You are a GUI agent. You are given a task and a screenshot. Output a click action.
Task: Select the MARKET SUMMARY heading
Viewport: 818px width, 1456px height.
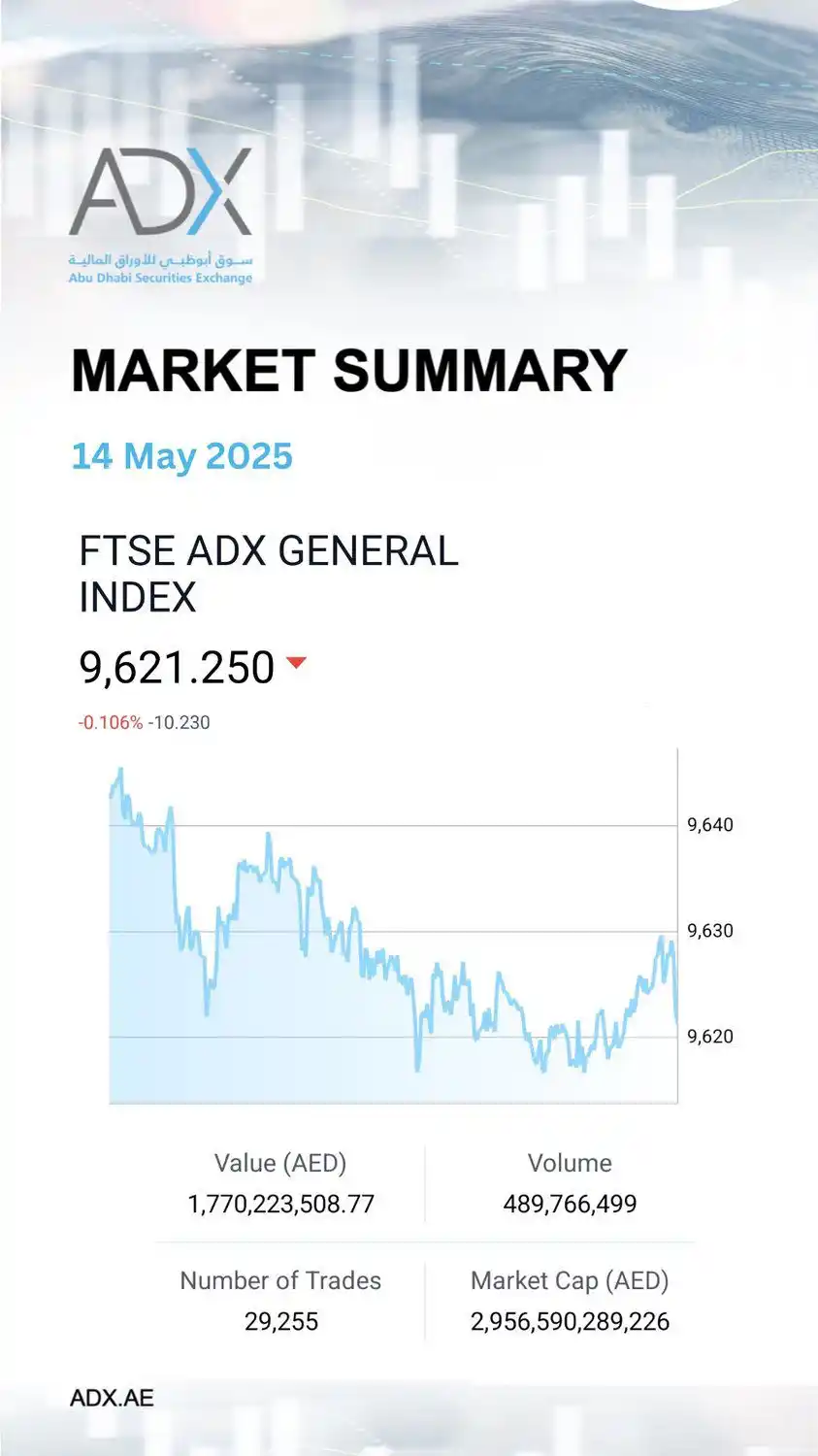349,371
